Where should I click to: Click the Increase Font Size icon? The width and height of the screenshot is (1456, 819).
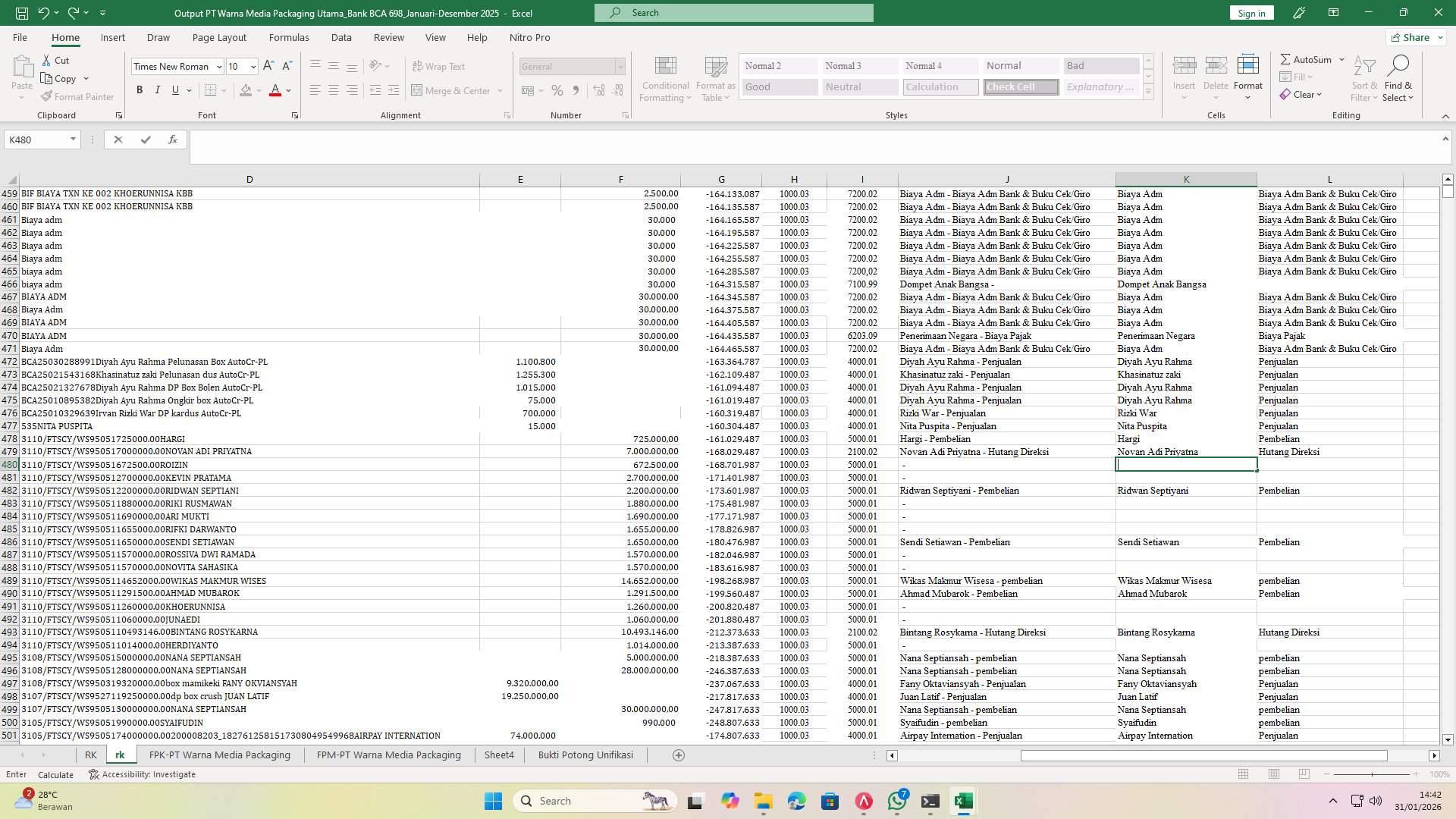click(268, 67)
